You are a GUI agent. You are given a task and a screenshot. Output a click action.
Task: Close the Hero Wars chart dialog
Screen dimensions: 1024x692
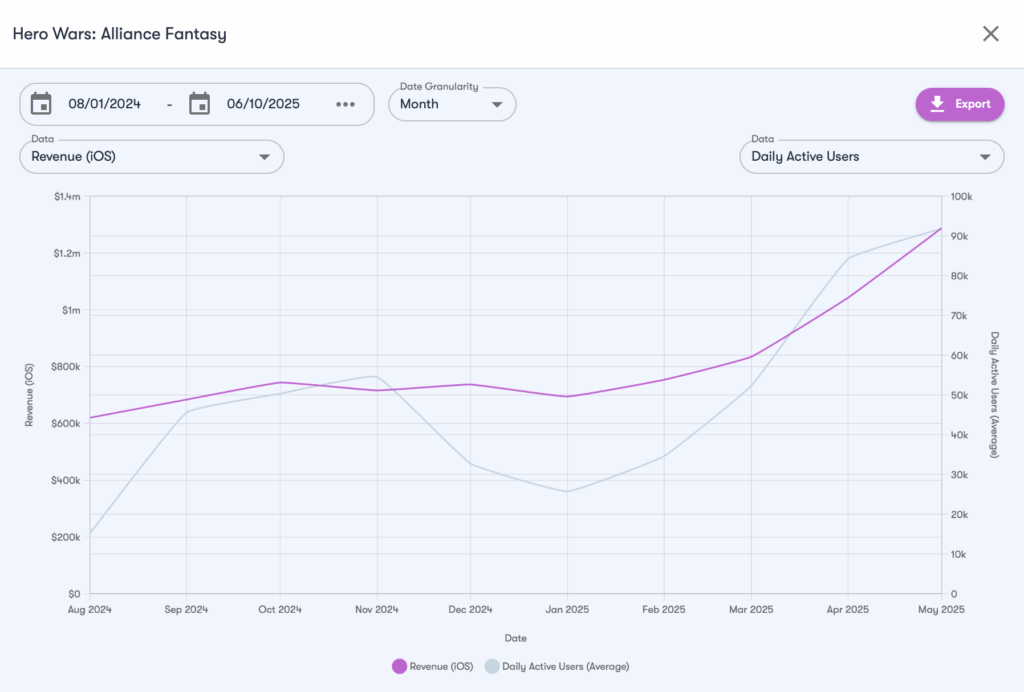(x=990, y=34)
